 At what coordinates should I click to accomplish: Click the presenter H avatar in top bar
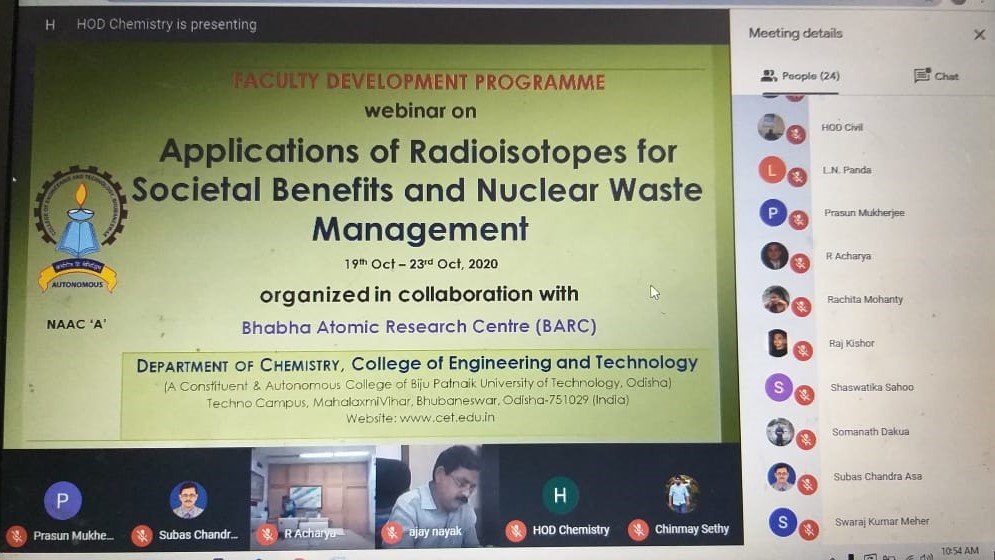(50, 25)
